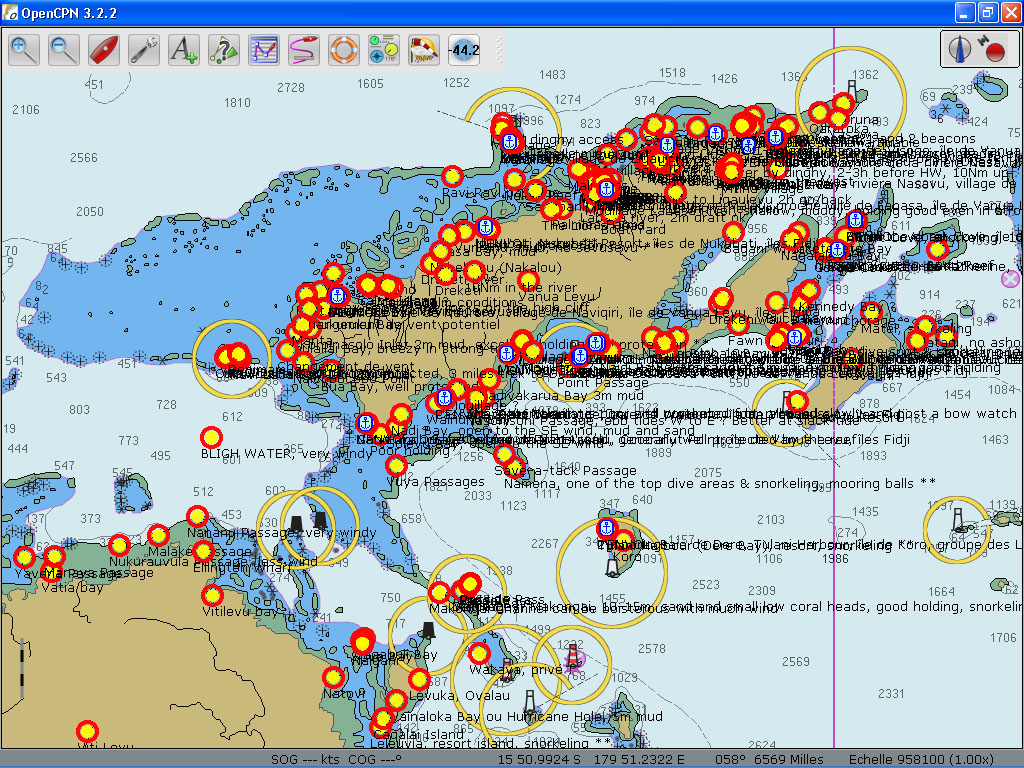Viewport: 1024px width, 768px height.
Task: Select the Nukurauvula Passage waypoint marker
Action: click(x=119, y=545)
